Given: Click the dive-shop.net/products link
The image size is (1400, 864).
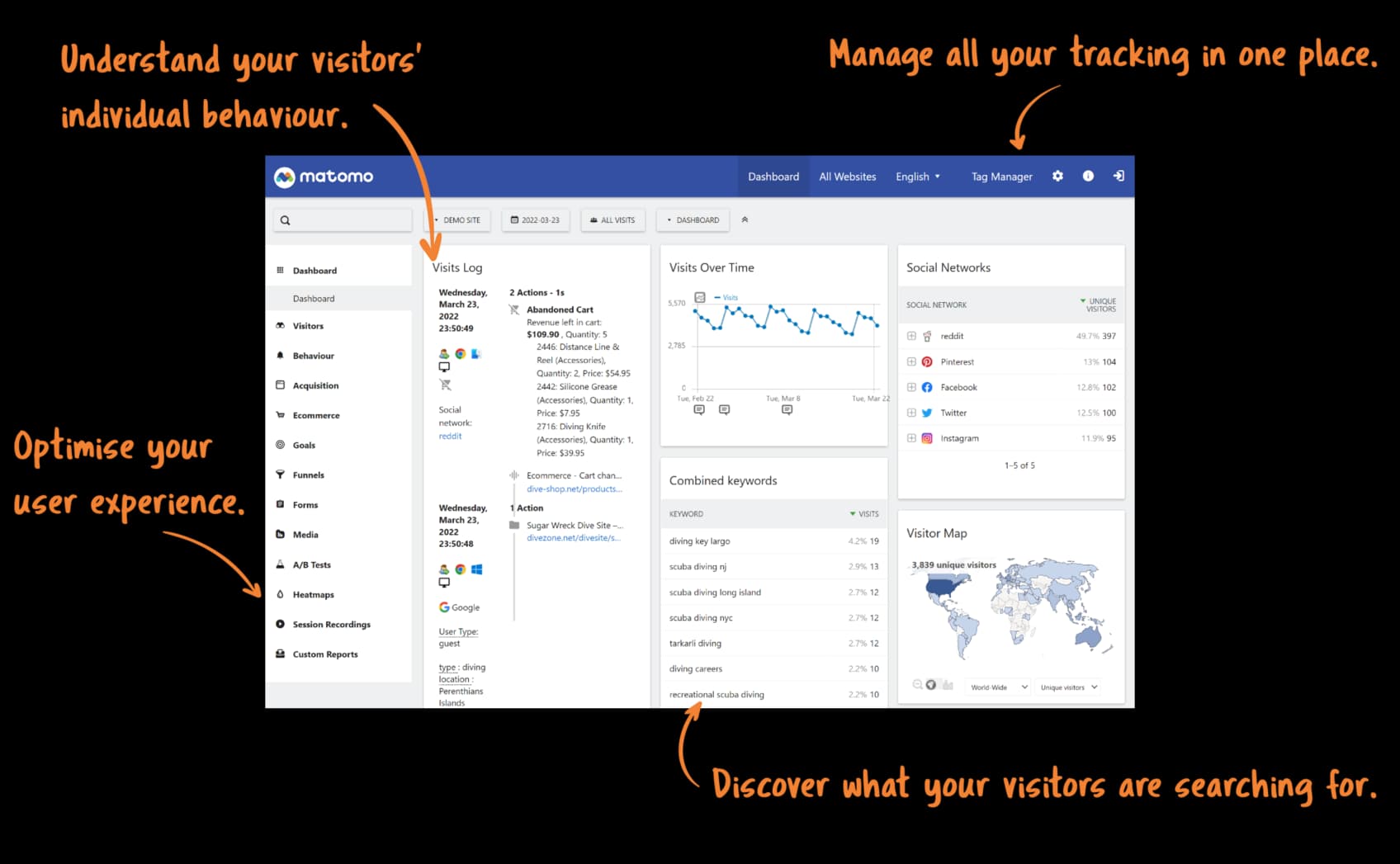Looking at the screenshot, I should (x=575, y=489).
